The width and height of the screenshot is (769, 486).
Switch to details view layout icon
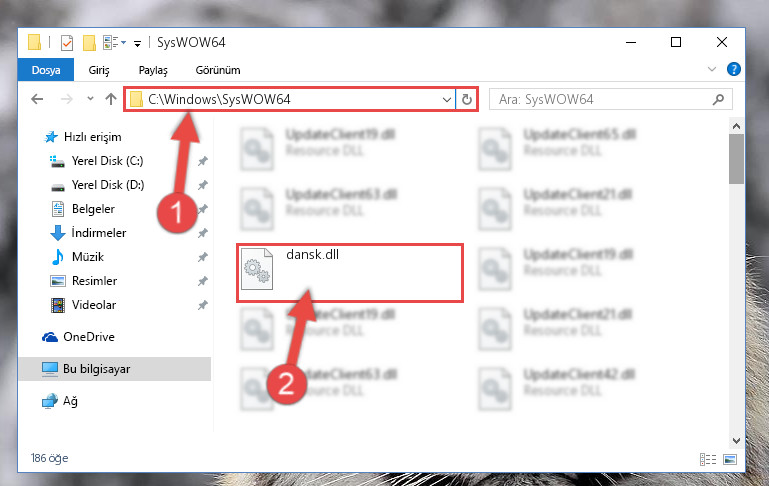point(708,460)
